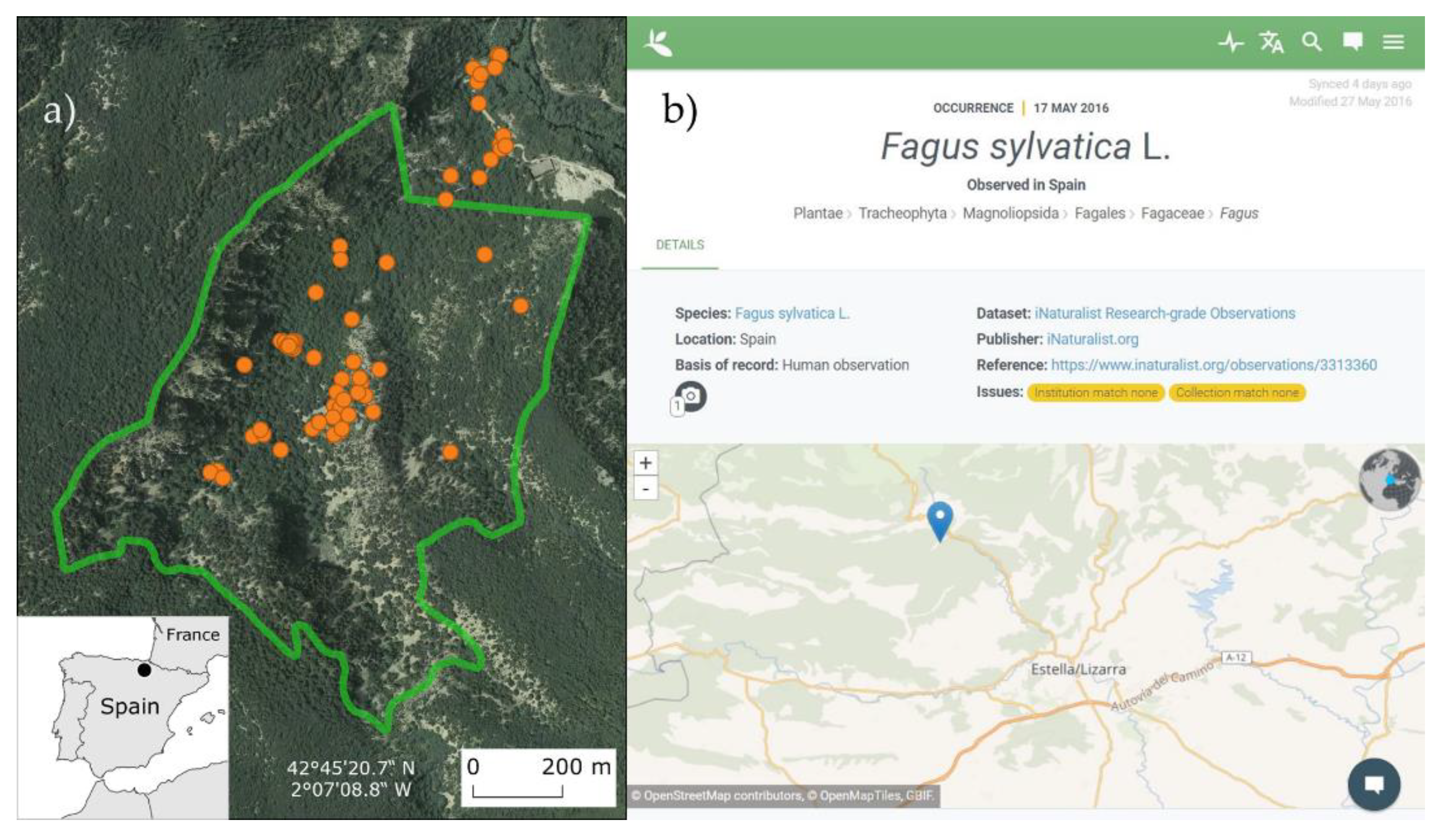Viewport: 1444px width, 840px height.
Task: Open the iNaturalist.org publisher link
Action: [x=1092, y=339]
